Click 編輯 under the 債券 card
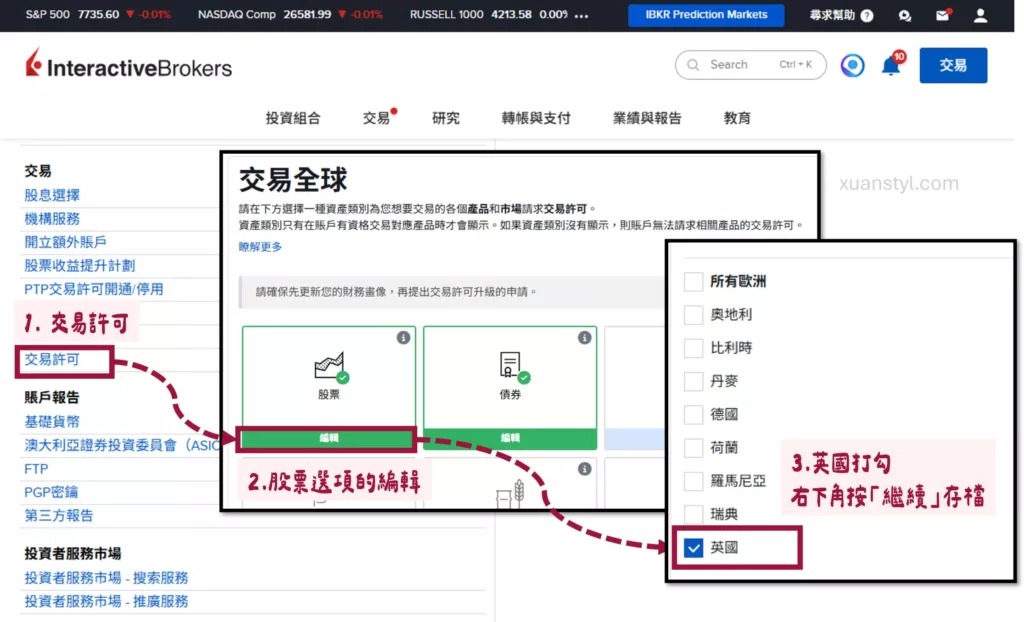Screen dimensions: 1024x622 510,438
